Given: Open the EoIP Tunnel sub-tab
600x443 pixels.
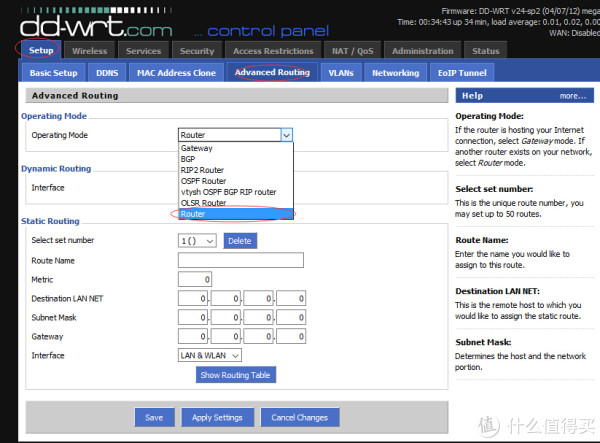Looking at the screenshot, I should pyautogui.click(x=462, y=73).
